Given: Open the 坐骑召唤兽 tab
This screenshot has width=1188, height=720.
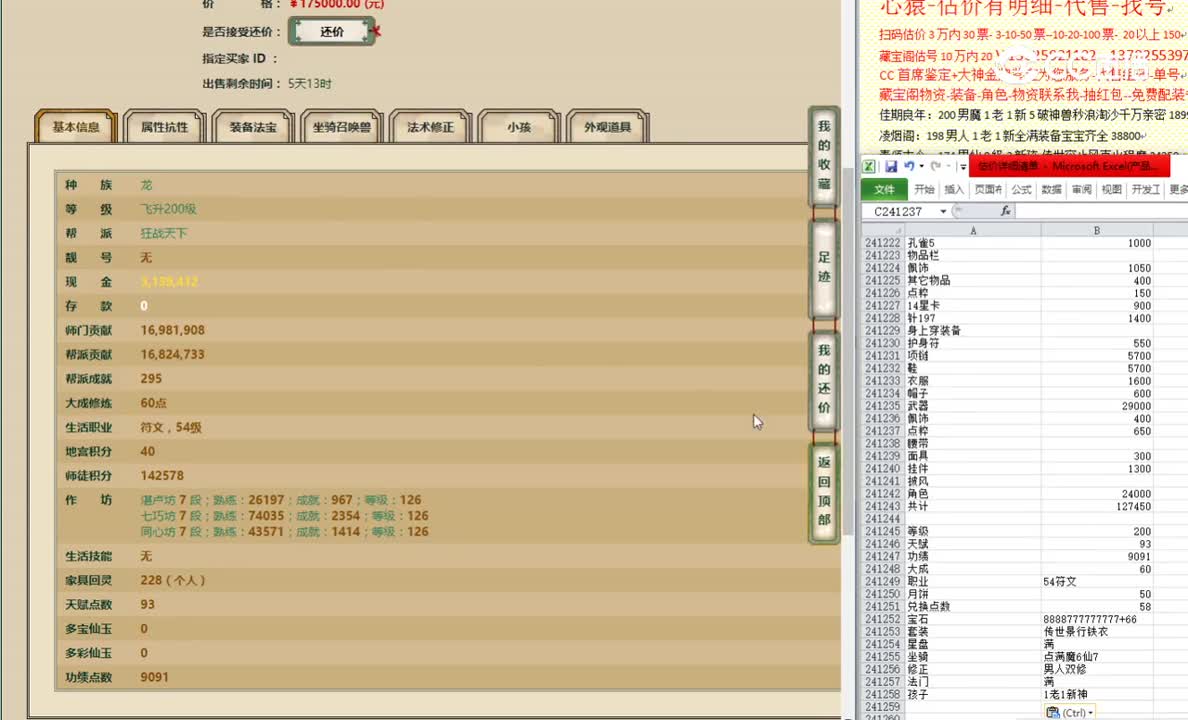Looking at the screenshot, I should pos(342,127).
